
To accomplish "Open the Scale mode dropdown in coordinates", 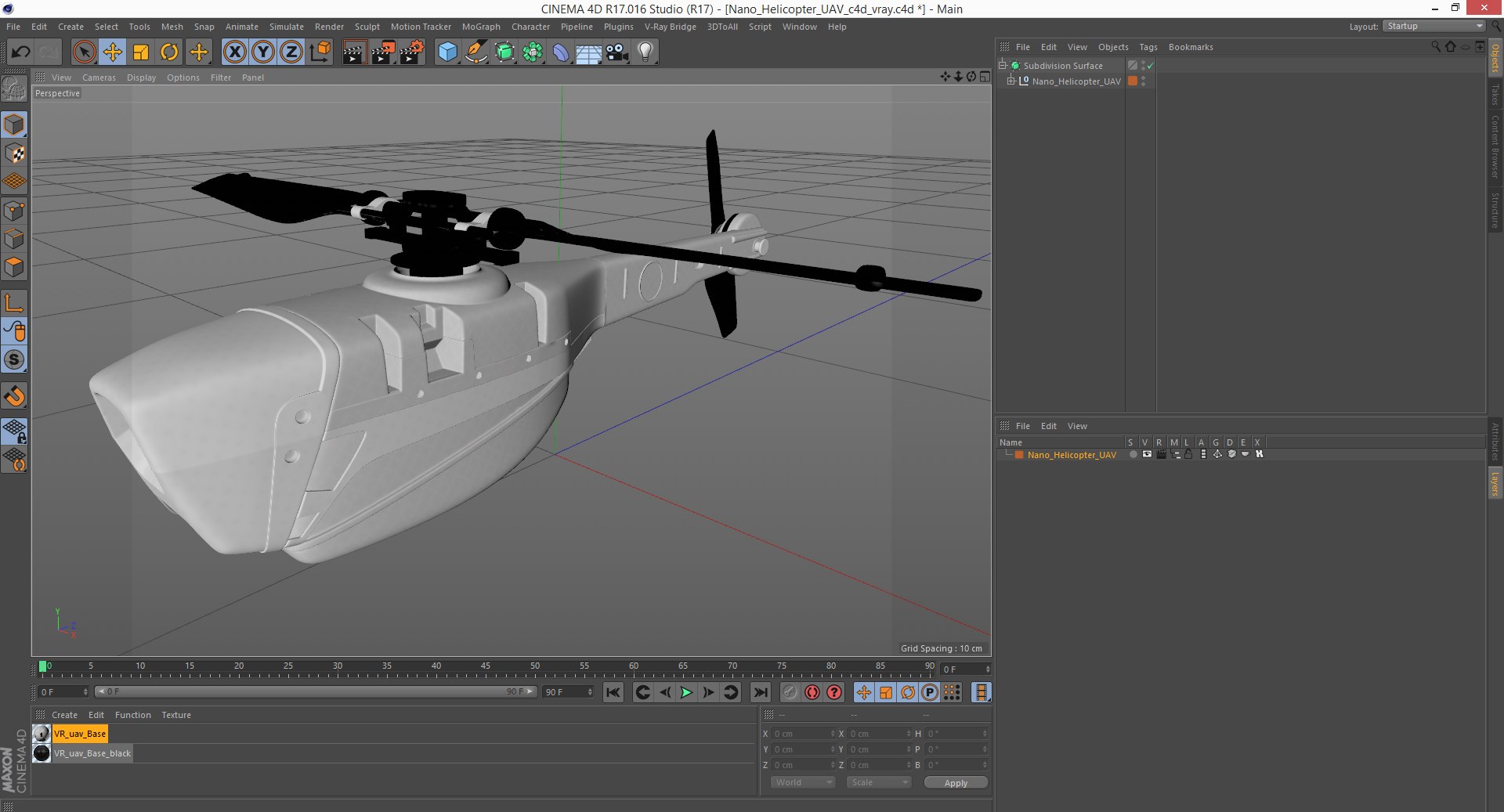I will [879, 782].
